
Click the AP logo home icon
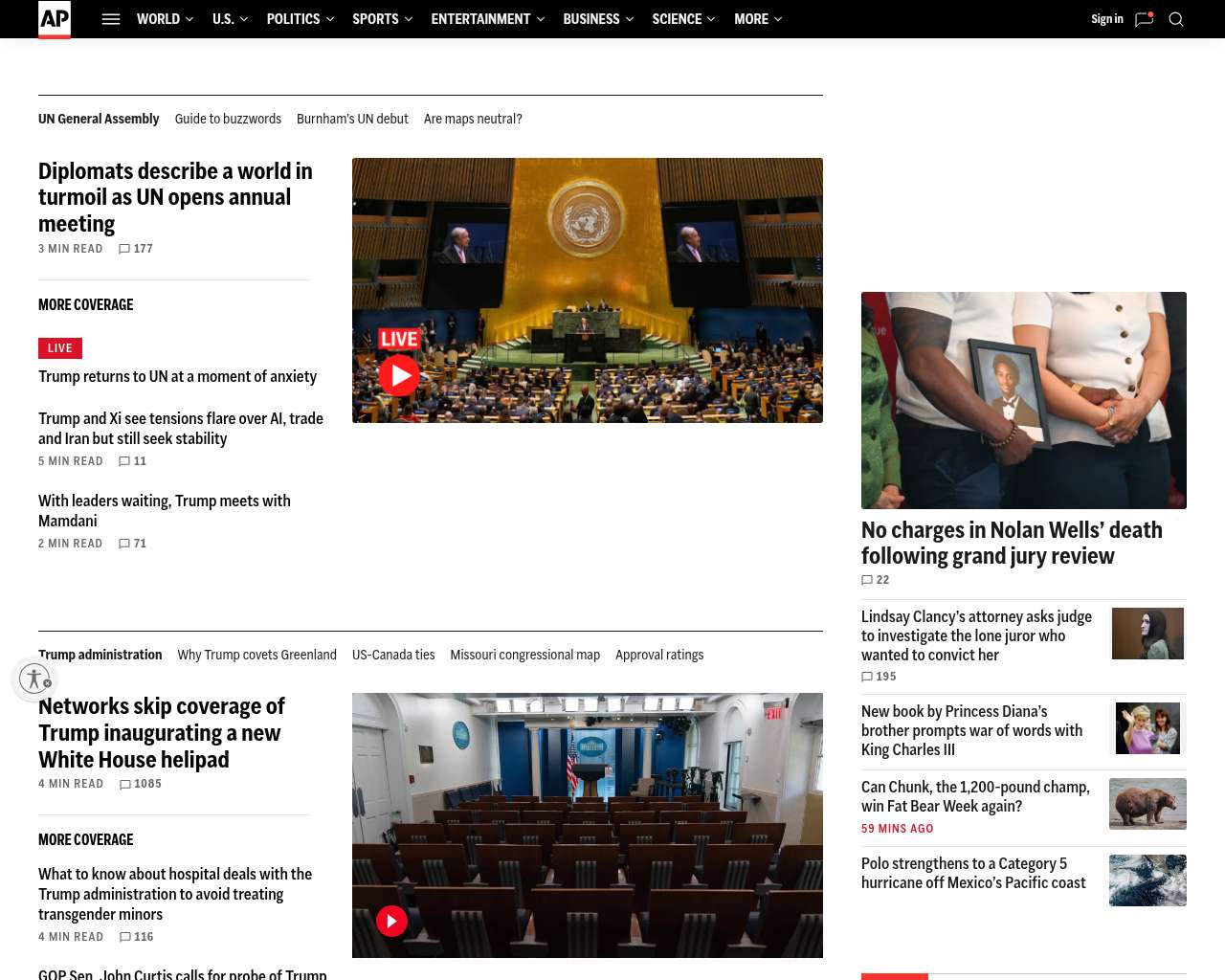coord(55,19)
